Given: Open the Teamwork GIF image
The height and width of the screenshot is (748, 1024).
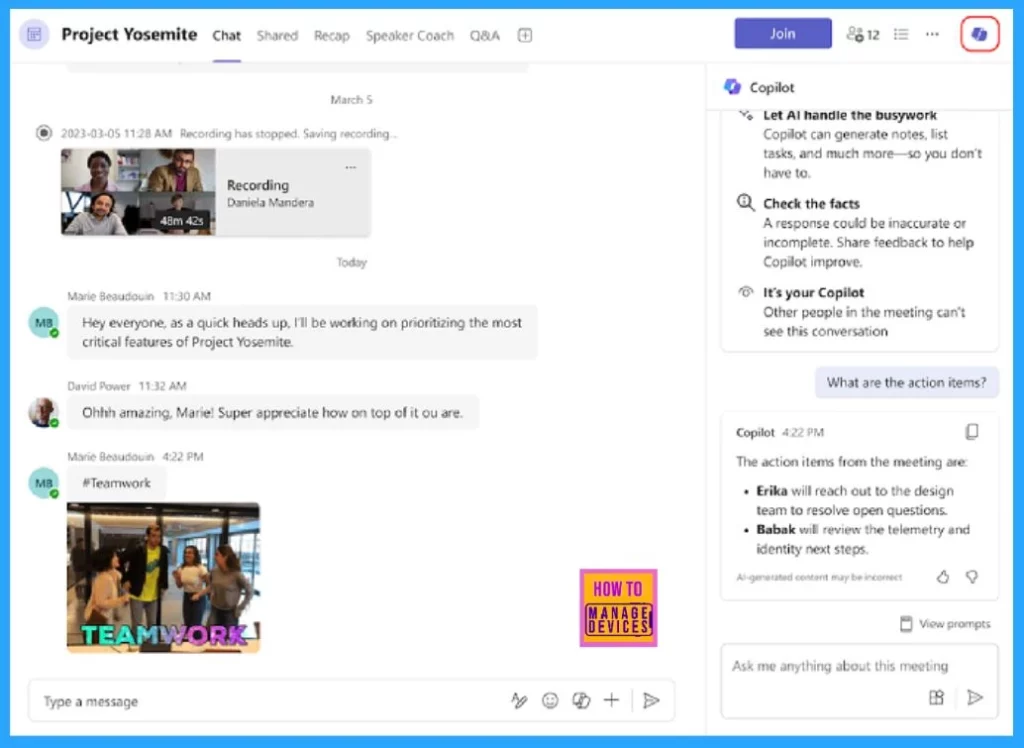Looking at the screenshot, I should pyautogui.click(x=163, y=577).
